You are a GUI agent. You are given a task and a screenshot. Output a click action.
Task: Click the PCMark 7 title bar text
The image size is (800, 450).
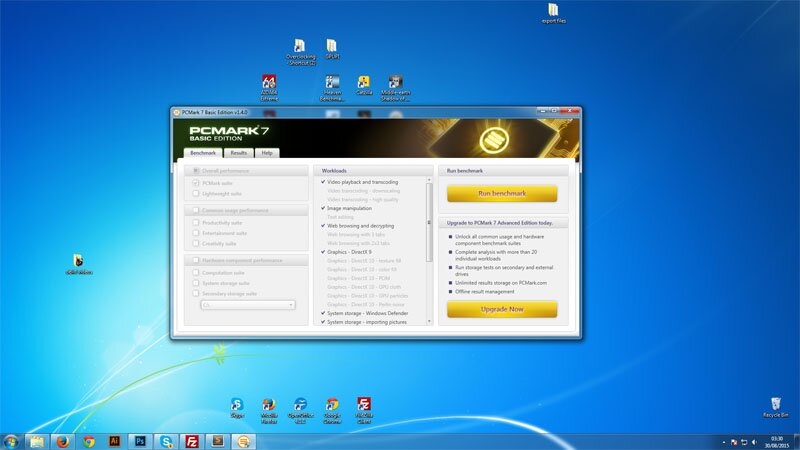pyautogui.click(x=214, y=112)
